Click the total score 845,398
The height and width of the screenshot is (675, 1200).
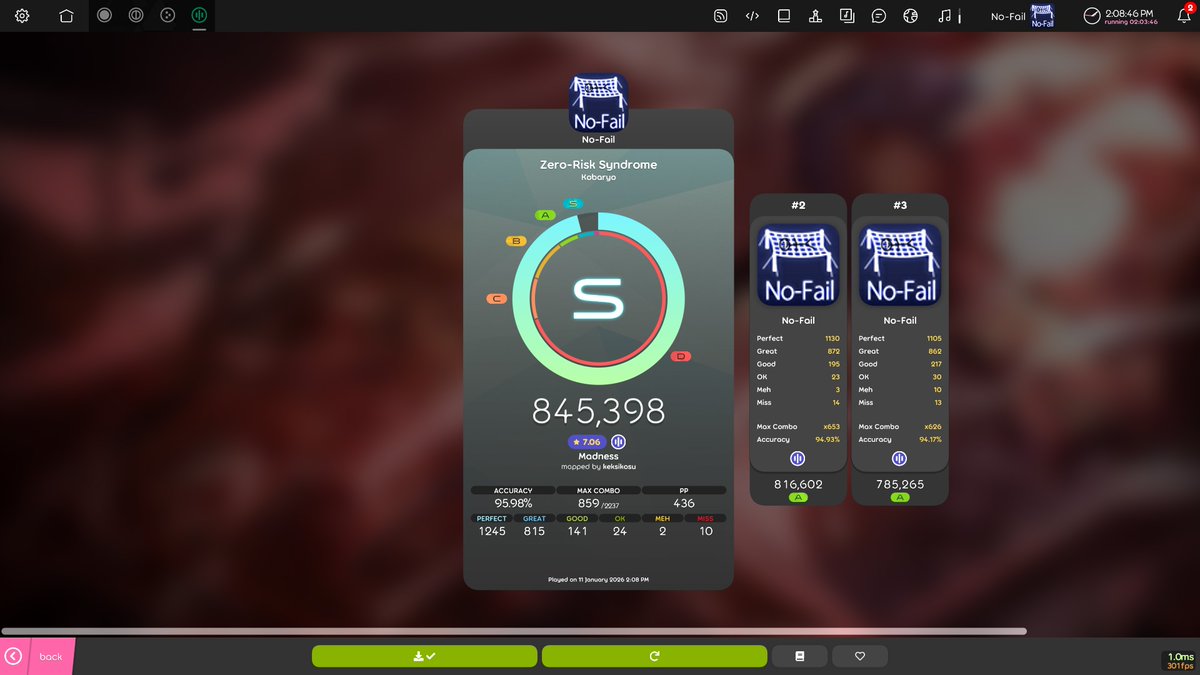click(598, 411)
